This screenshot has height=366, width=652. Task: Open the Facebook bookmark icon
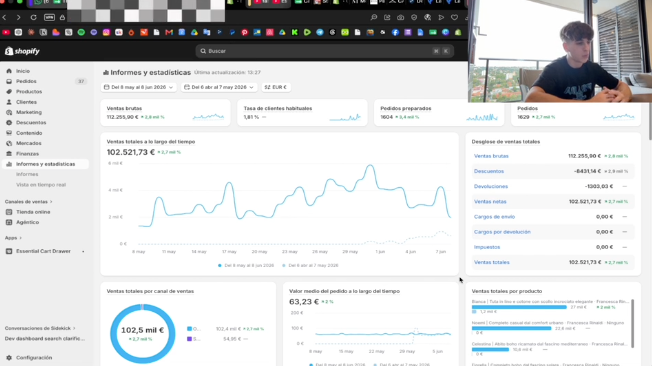(395, 32)
